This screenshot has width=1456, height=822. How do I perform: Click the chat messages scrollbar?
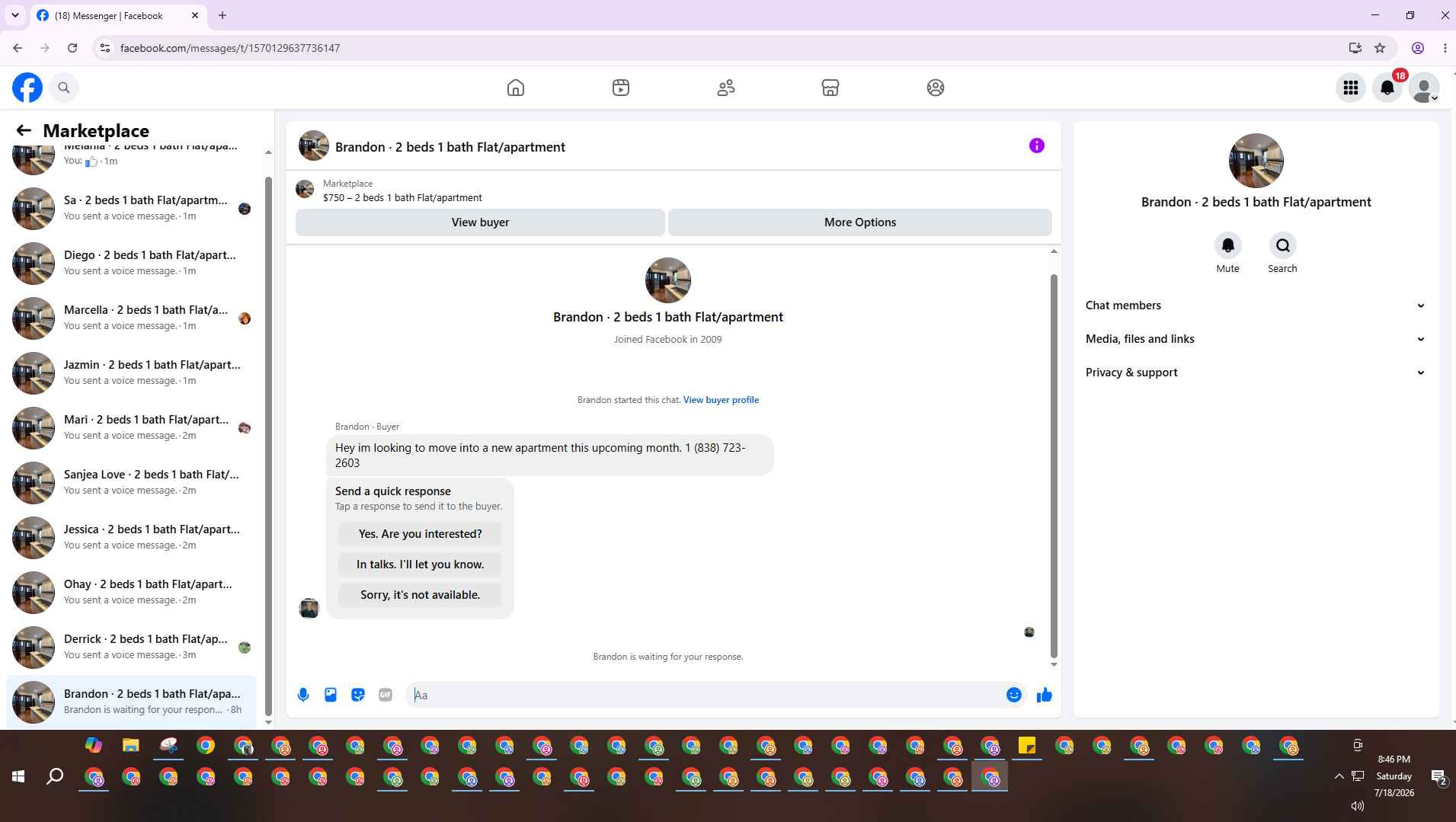coord(1054,465)
